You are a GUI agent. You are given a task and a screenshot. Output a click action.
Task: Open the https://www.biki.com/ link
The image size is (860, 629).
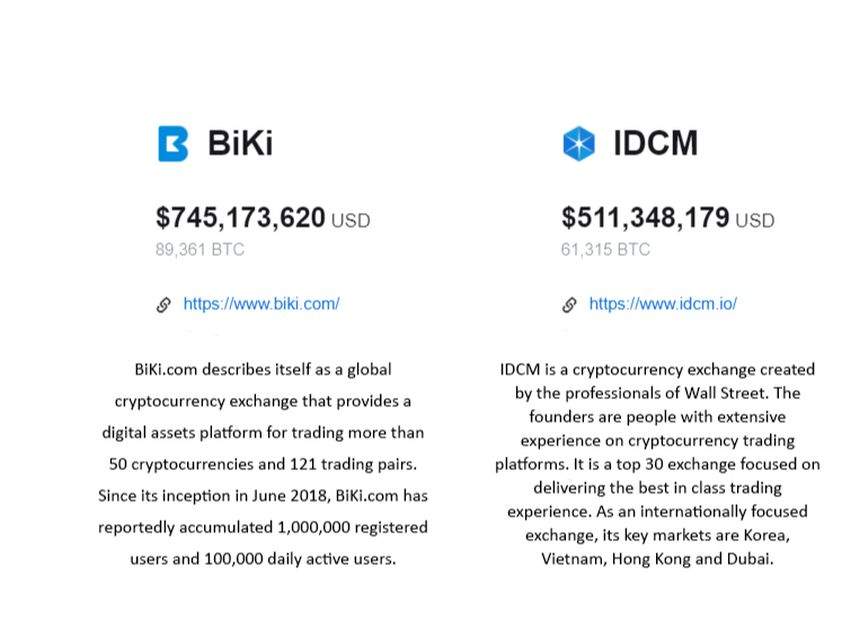pos(261,303)
